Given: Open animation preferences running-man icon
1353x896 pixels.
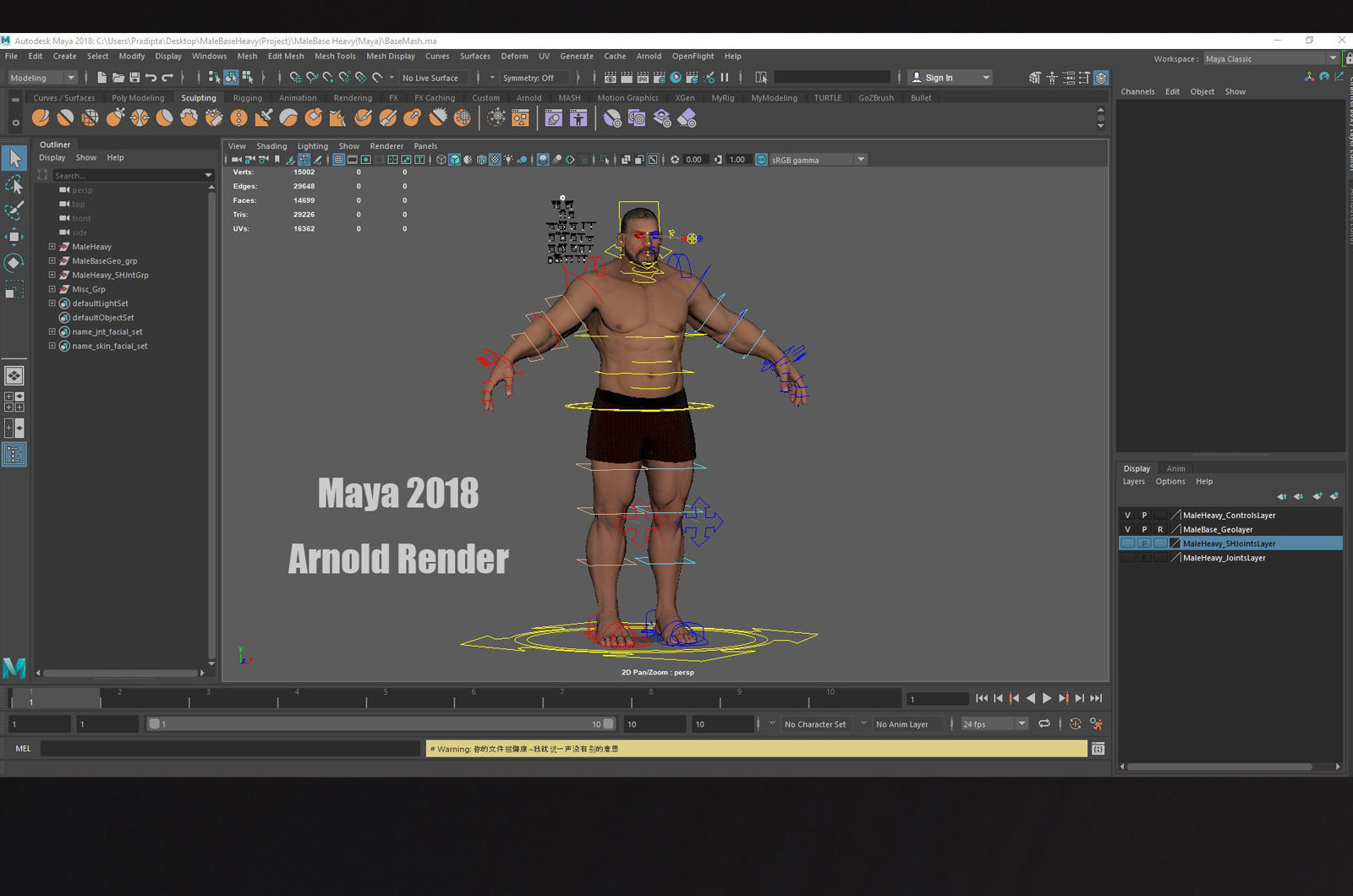Looking at the screenshot, I should tap(1096, 724).
